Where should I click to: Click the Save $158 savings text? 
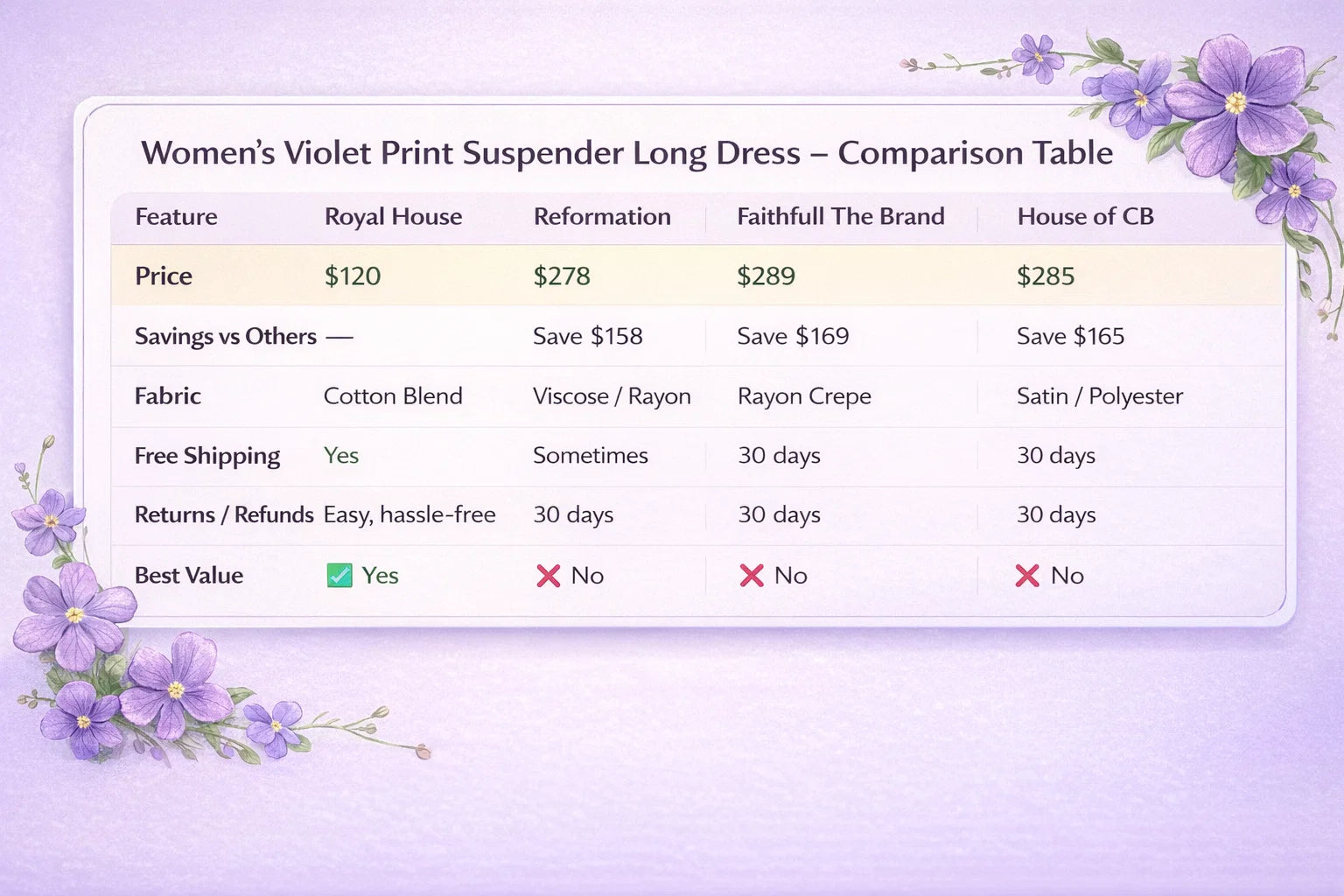coord(587,337)
